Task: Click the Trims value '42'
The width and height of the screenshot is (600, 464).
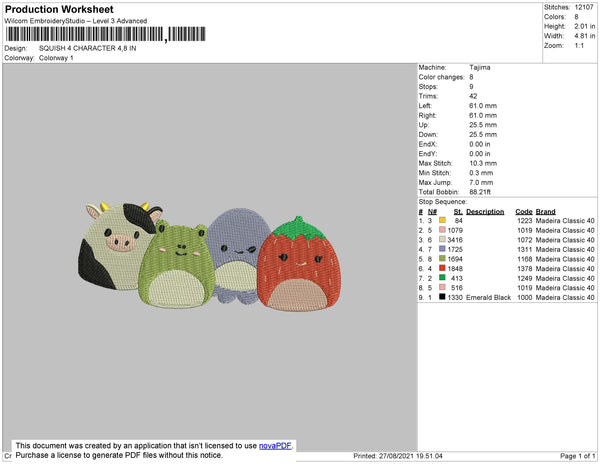Action: [473, 96]
